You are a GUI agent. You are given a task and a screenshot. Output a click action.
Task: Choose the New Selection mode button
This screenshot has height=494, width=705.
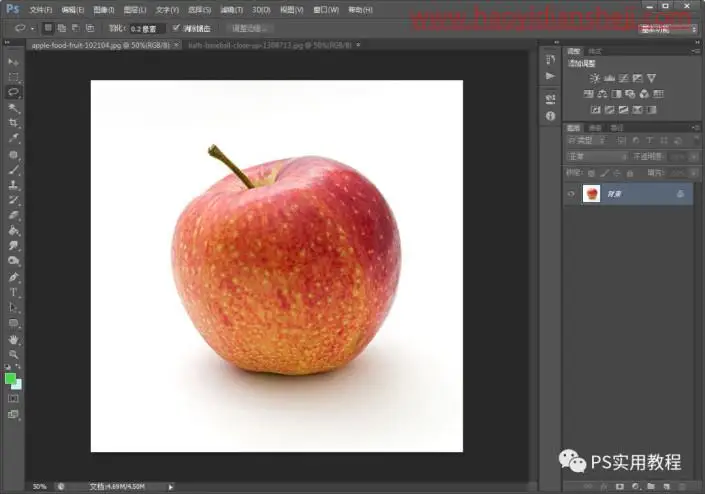(x=48, y=28)
